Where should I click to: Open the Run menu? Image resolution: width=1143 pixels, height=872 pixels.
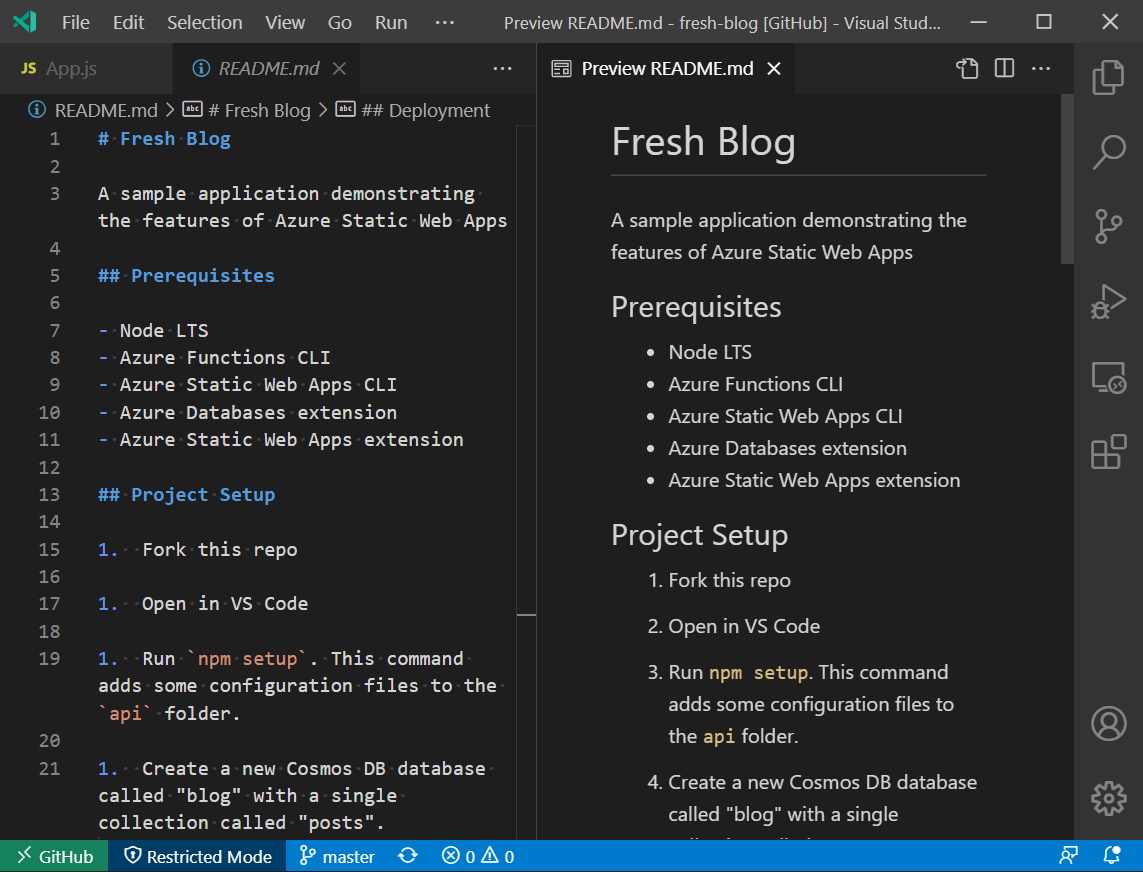(391, 23)
